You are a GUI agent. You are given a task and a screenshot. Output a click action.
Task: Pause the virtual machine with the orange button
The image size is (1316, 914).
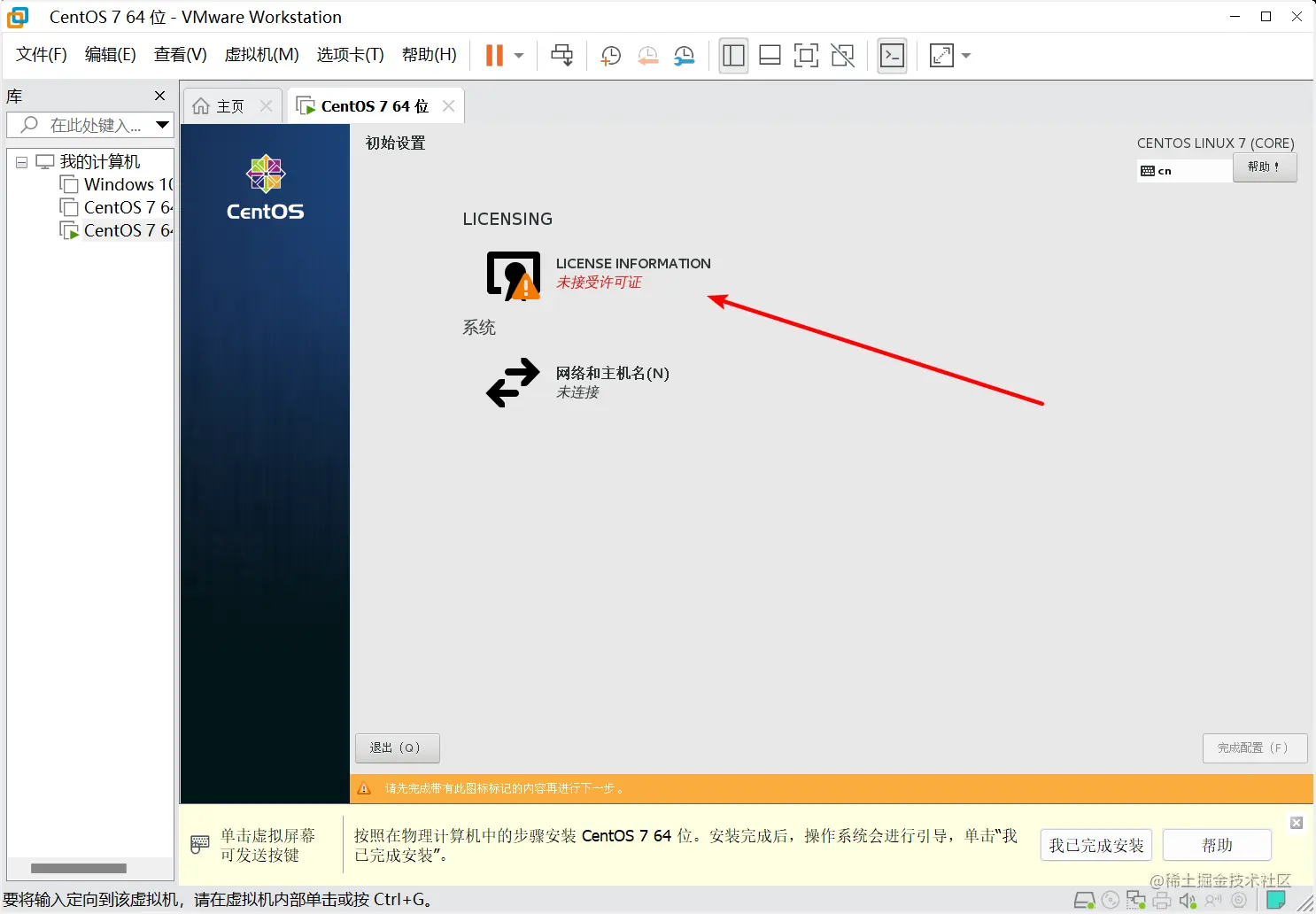tap(494, 55)
